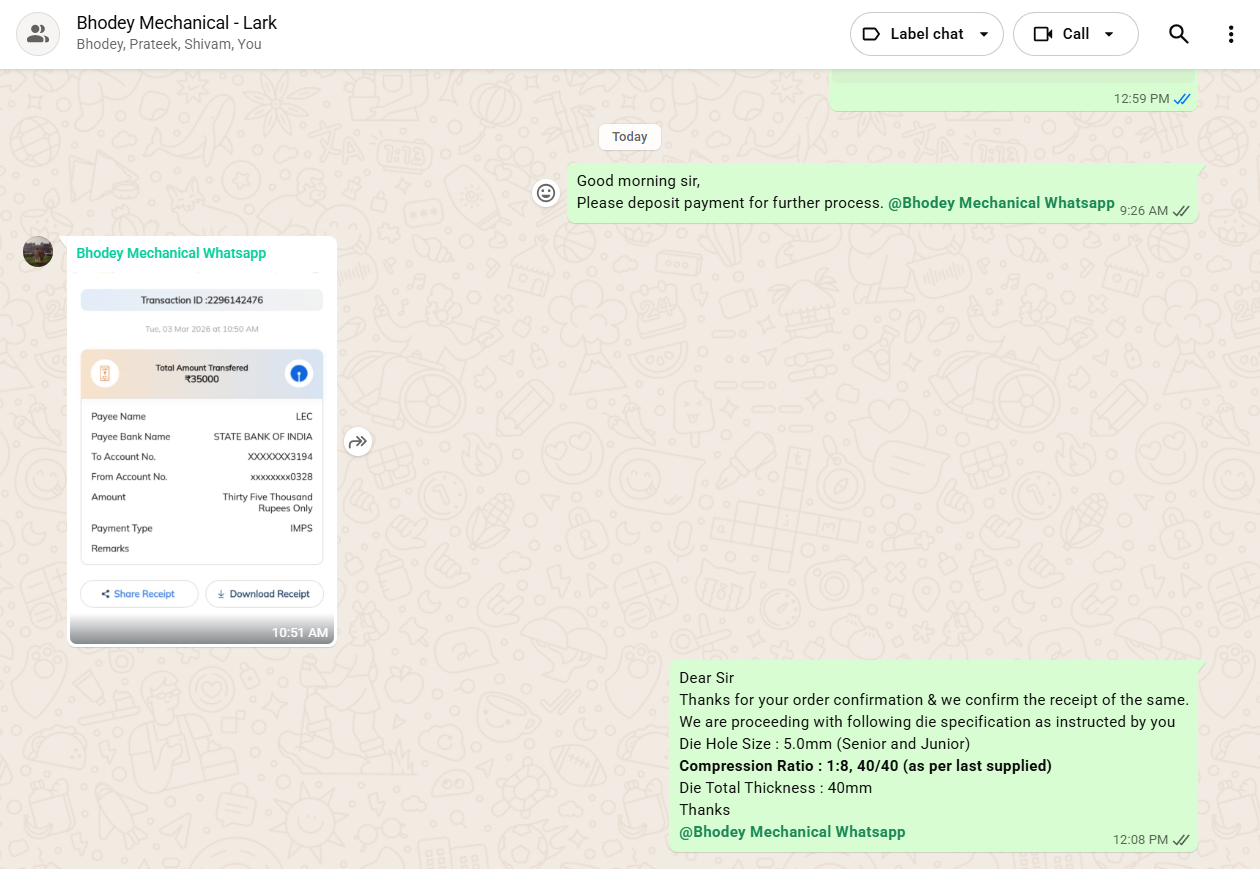Click @Bhodey Mechanical Whatsapp mention in 9:26 AM message
Image resolution: width=1260 pixels, height=869 pixels.
coord(1001,203)
